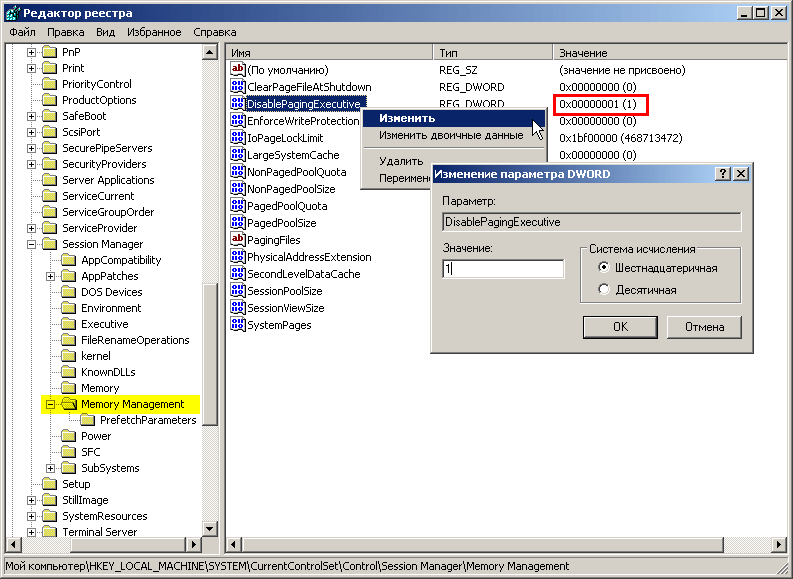Click the default value string icon
Screen dimensions: 793x579
238,70
